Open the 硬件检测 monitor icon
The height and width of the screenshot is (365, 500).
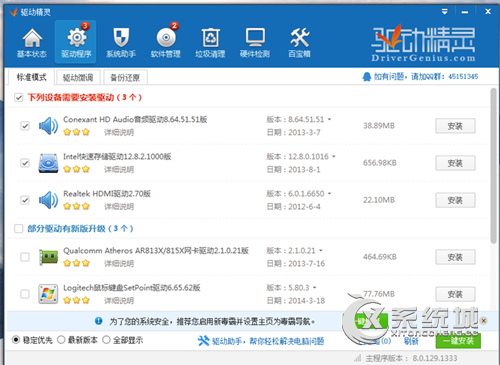coord(255,43)
